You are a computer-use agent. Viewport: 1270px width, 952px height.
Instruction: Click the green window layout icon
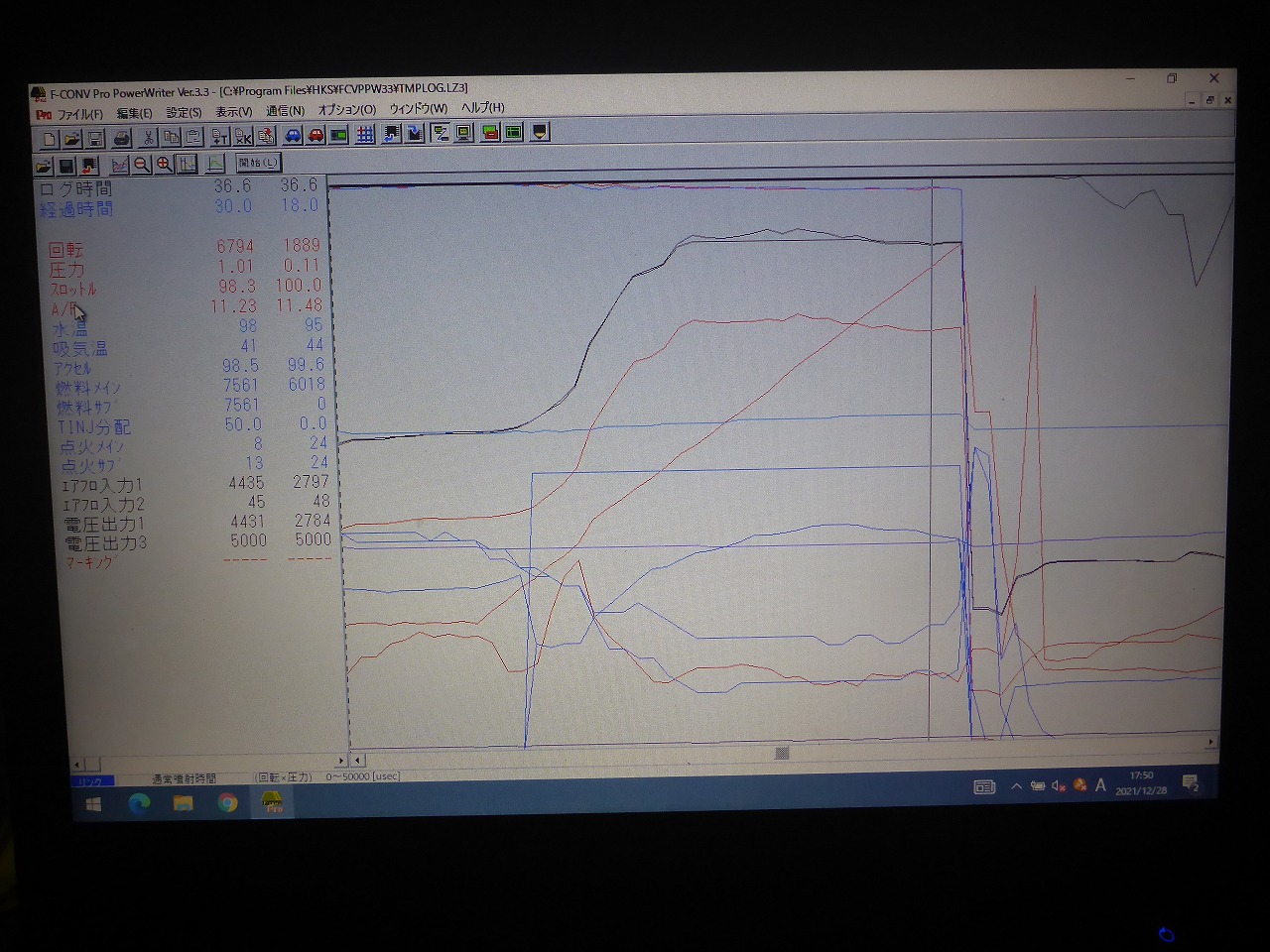(513, 132)
